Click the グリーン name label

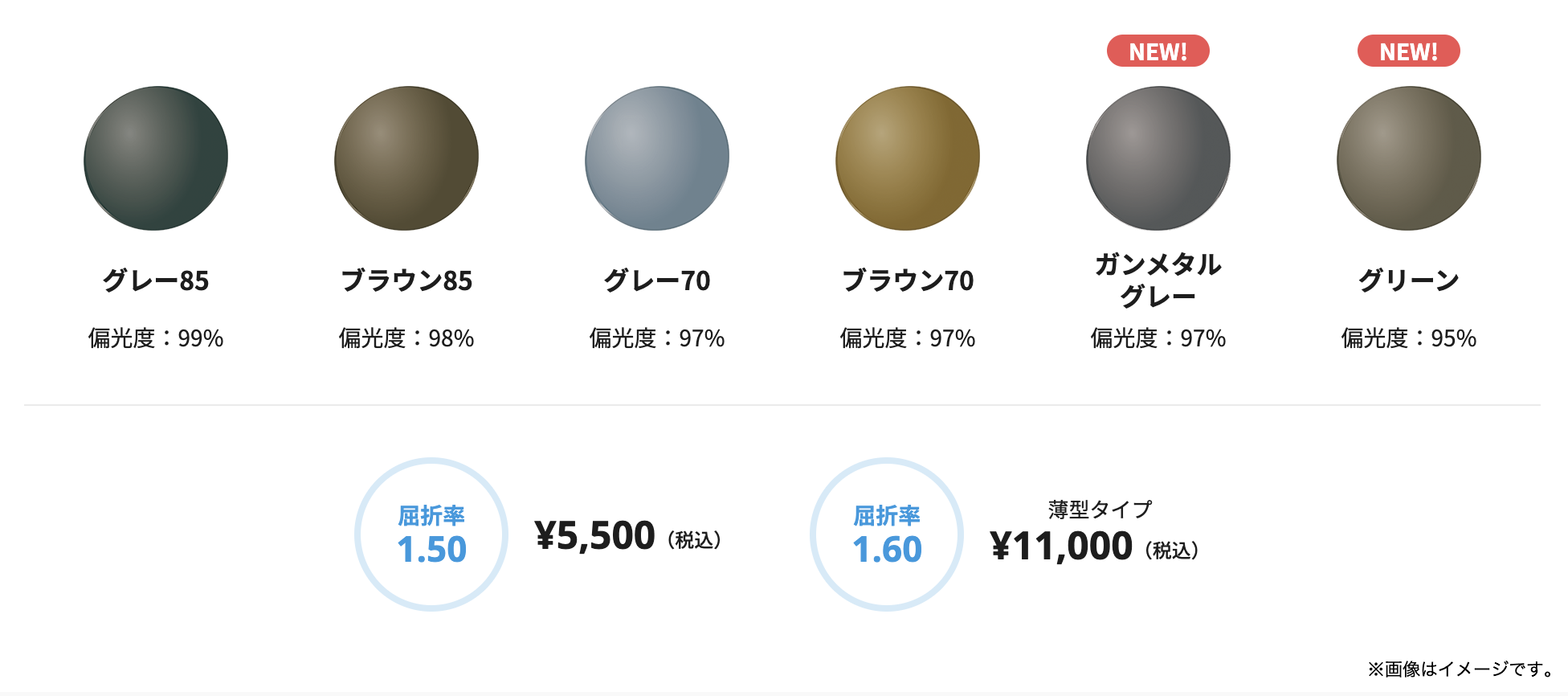[x=1409, y=280]
